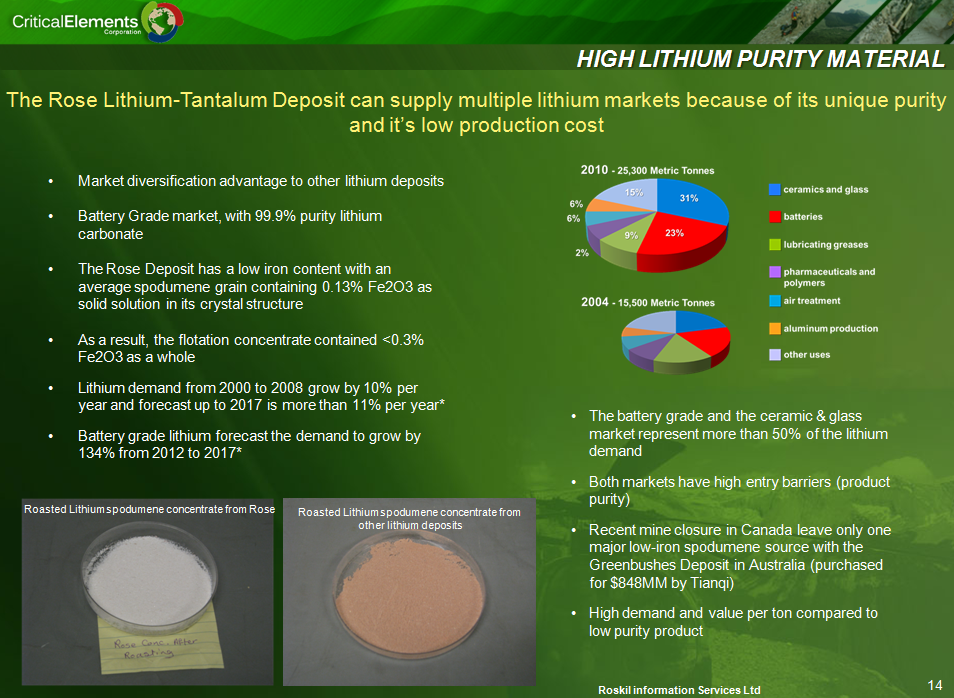Click the 'HIGH LITHIUM PURITY MATERIAL' heading
Screen dimensions: 954x698
click(761, 59)
